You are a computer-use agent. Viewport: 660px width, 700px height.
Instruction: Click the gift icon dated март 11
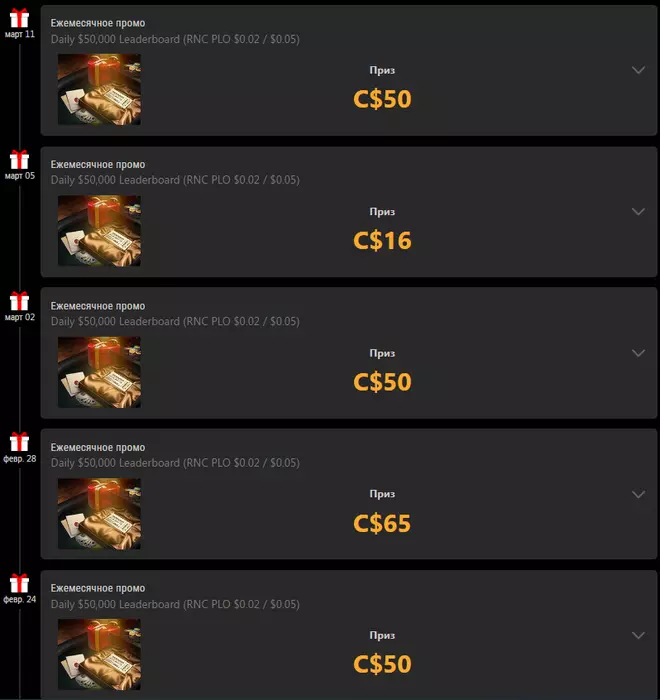pos(19,18)
